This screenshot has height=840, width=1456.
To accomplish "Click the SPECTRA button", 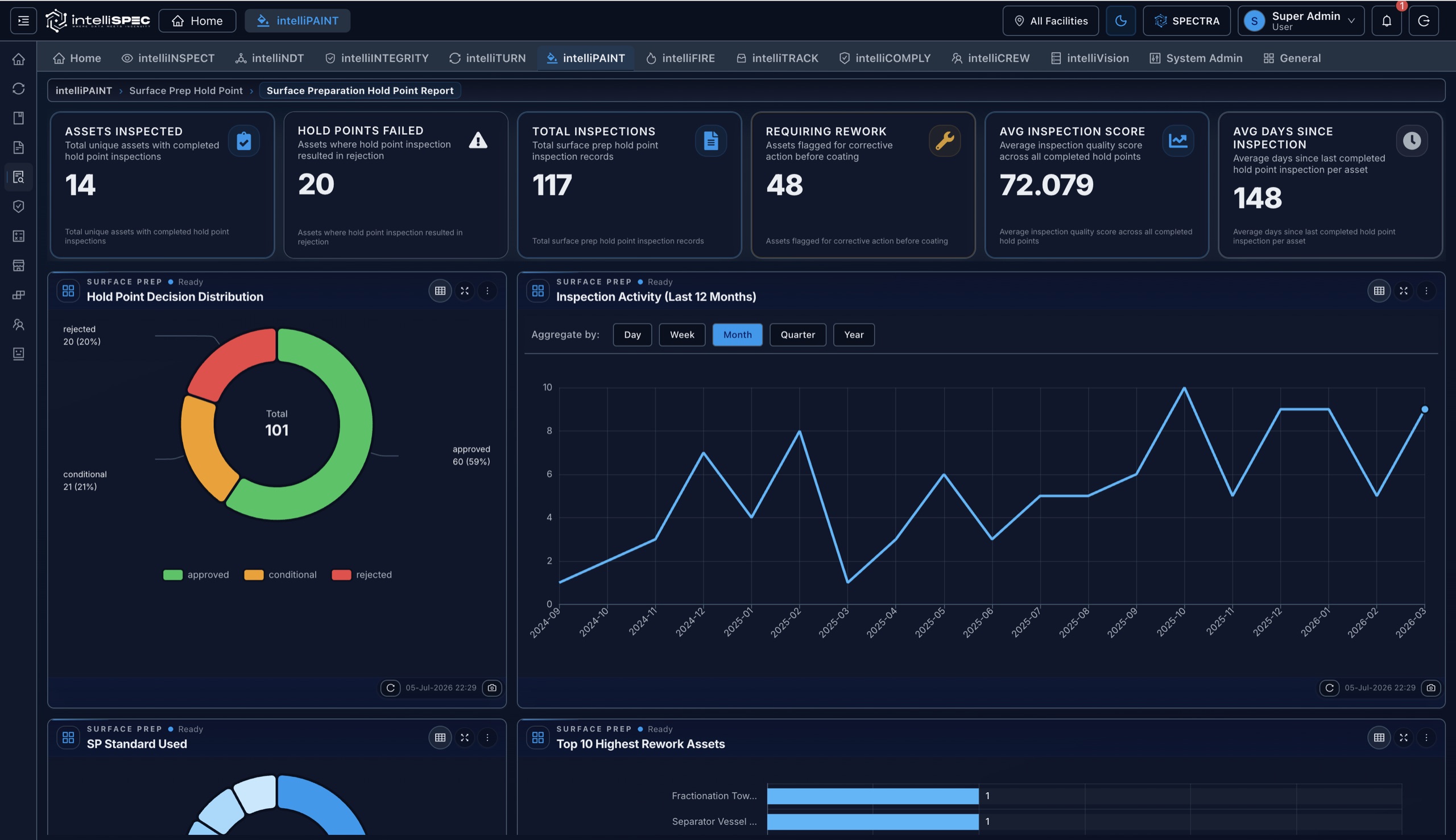I will [1186, 21].
